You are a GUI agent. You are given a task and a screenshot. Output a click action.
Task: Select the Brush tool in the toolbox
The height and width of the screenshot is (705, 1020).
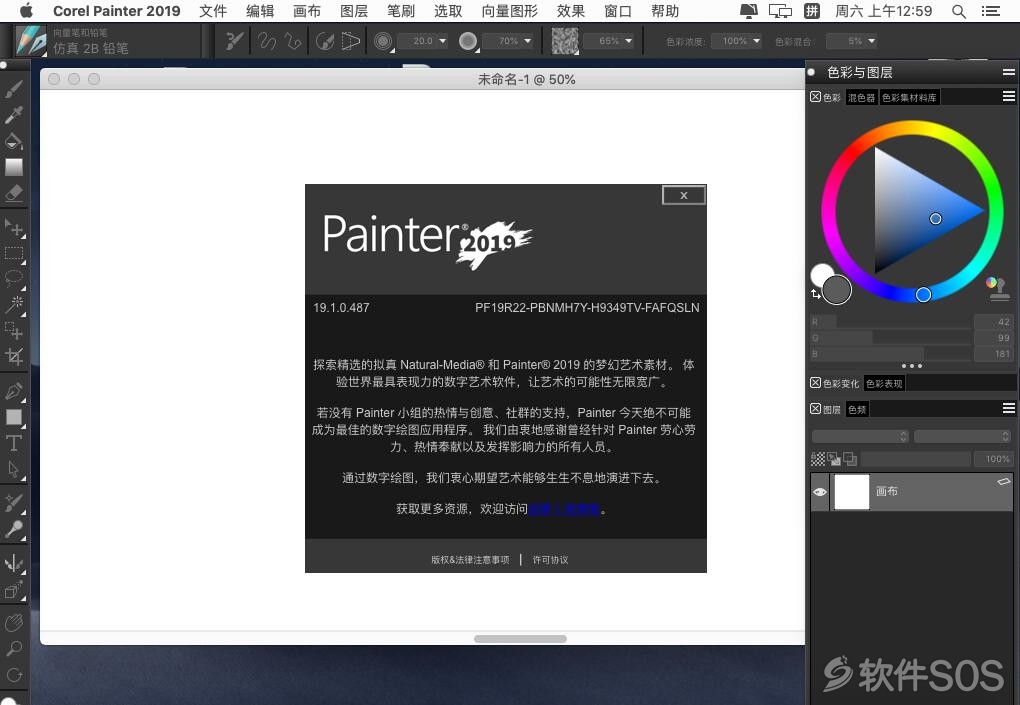[14, 88]
